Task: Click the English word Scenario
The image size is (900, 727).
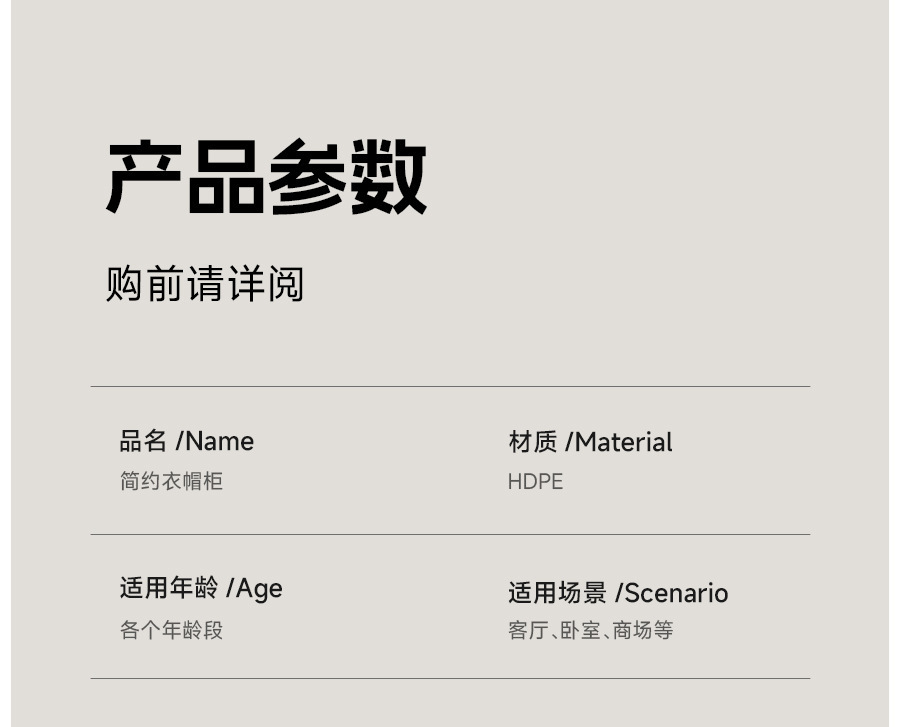Action: pos(676,593)
